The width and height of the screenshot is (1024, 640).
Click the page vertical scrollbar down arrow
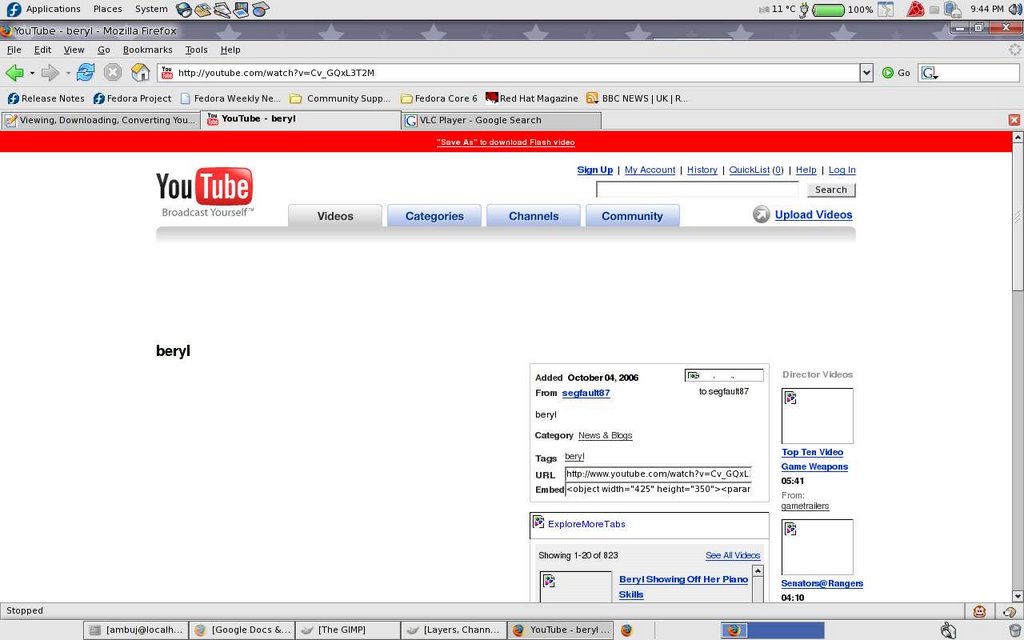[1017, 596]
